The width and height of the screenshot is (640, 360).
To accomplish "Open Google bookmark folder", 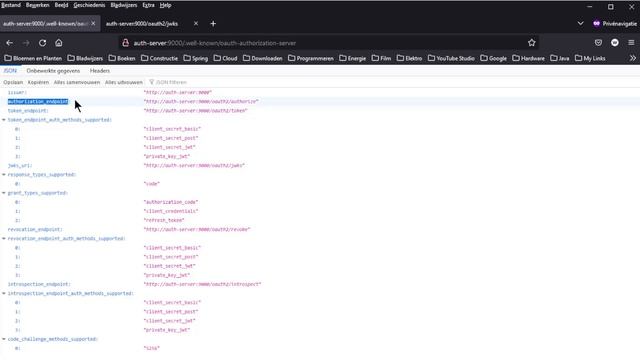I will pos(493,58).
